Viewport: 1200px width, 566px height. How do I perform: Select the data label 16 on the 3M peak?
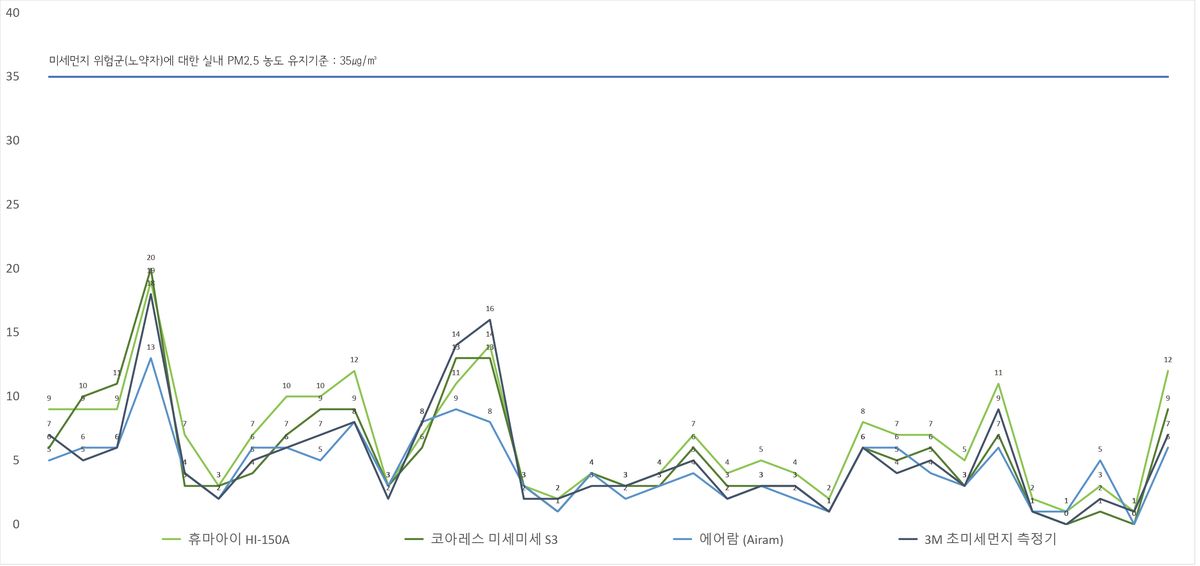(490, 309)
